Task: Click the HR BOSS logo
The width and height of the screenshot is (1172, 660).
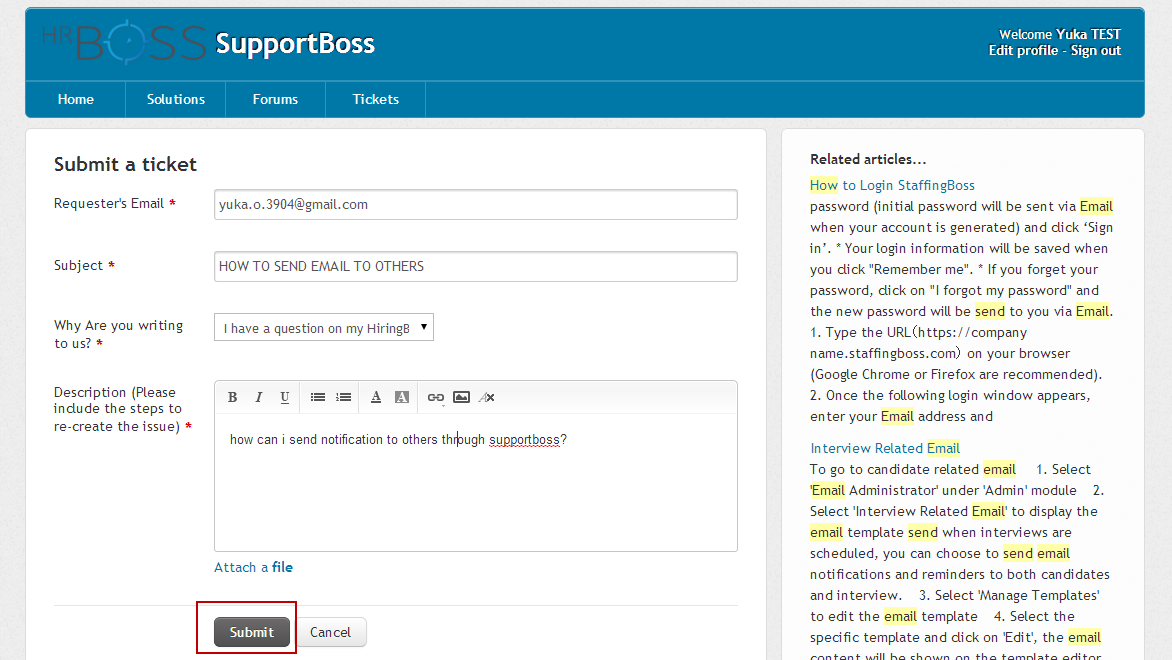Action: click(124, 43)
